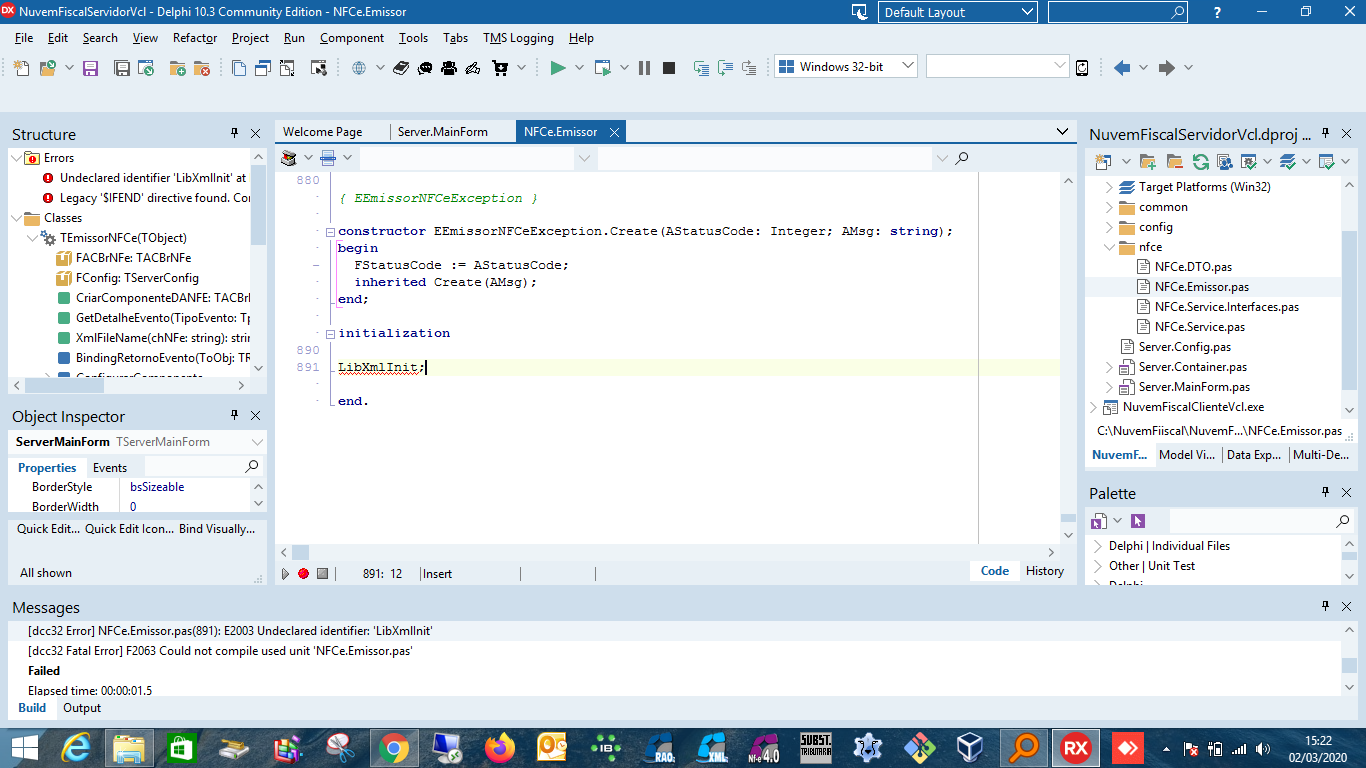Open Firefox from taskbar
This screenshot has width=1366, height=768.
[500, 747]
